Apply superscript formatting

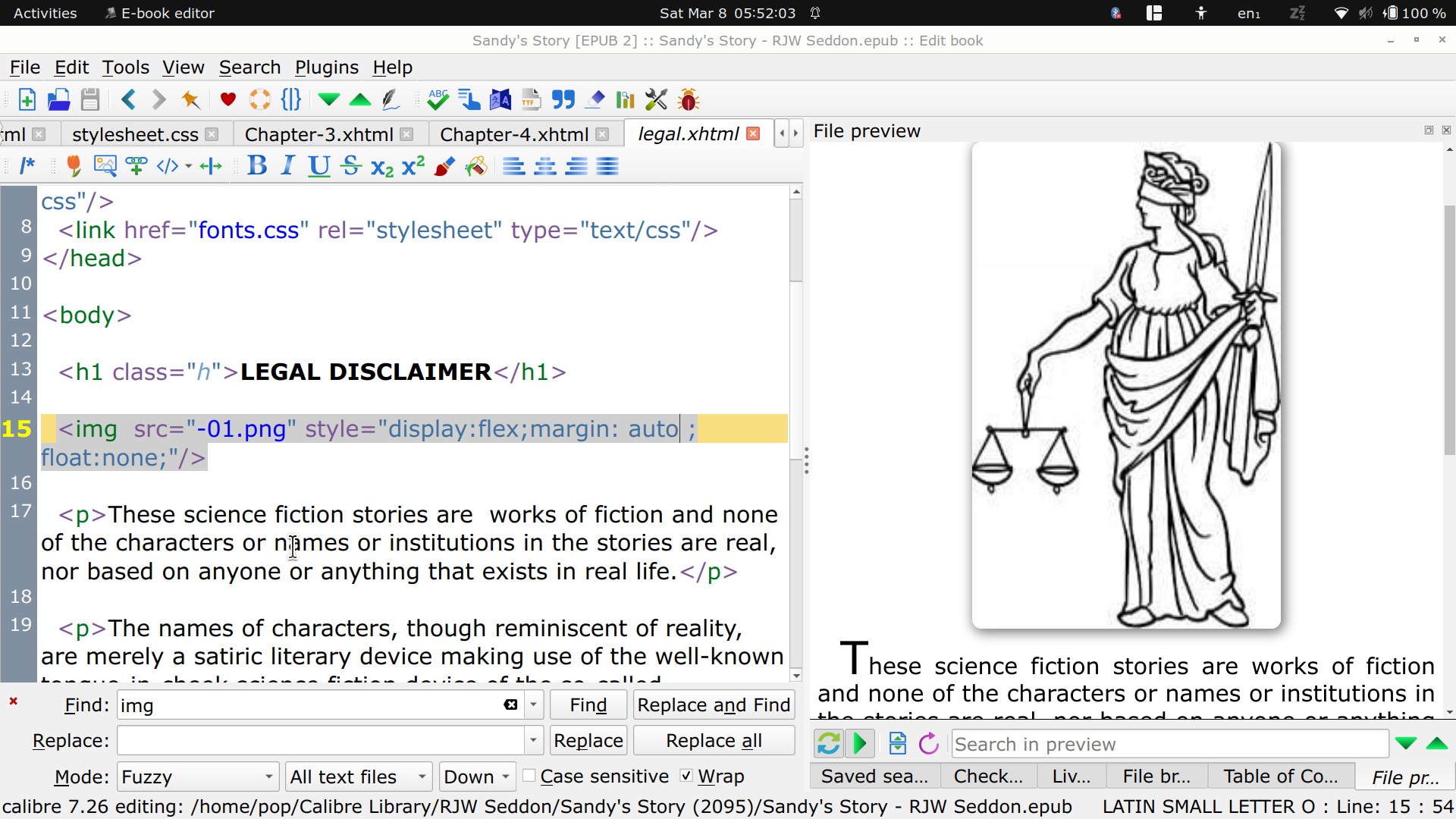coord(413,166)
